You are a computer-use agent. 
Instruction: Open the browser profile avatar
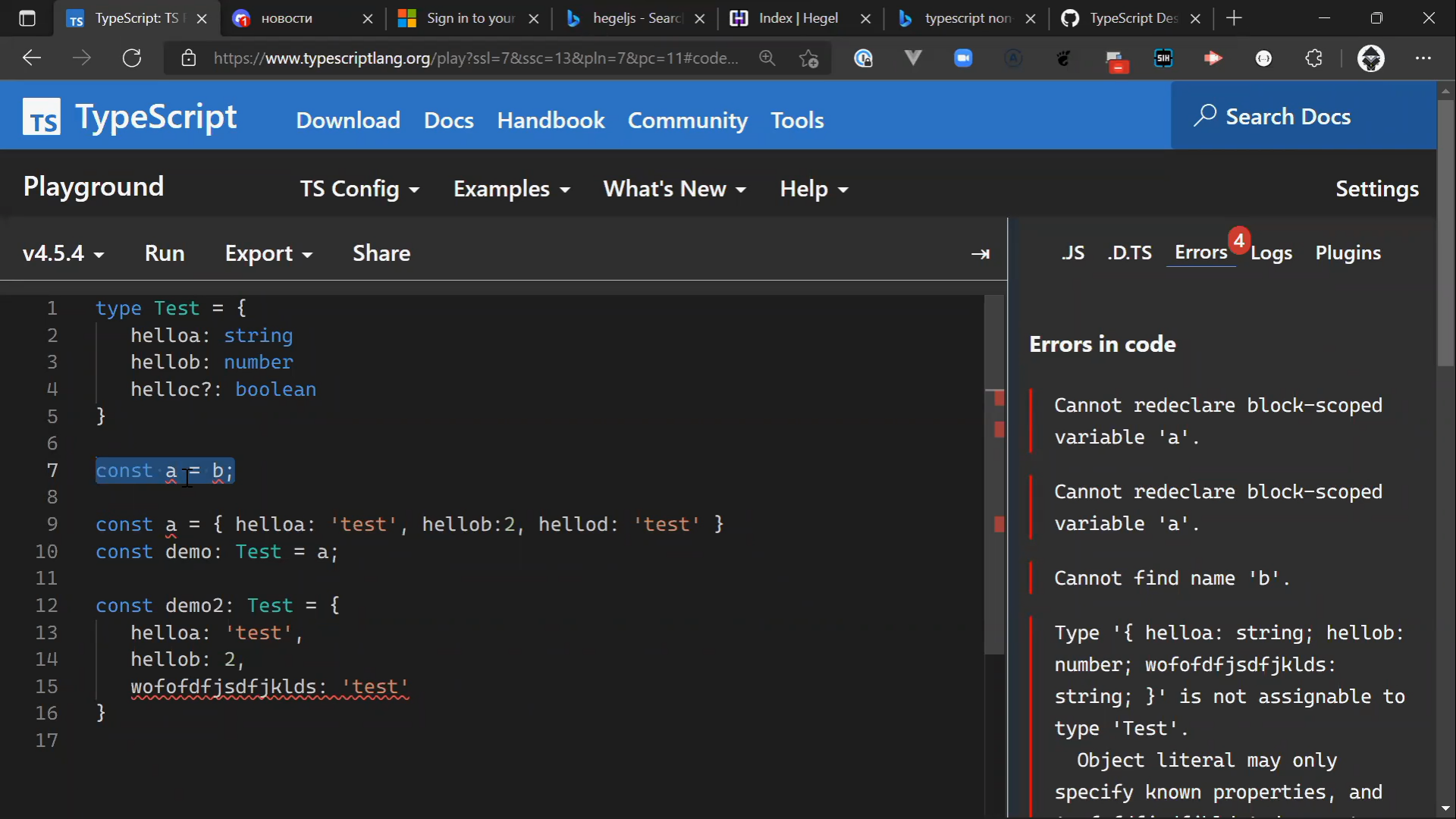click(x=1371, y=58)
